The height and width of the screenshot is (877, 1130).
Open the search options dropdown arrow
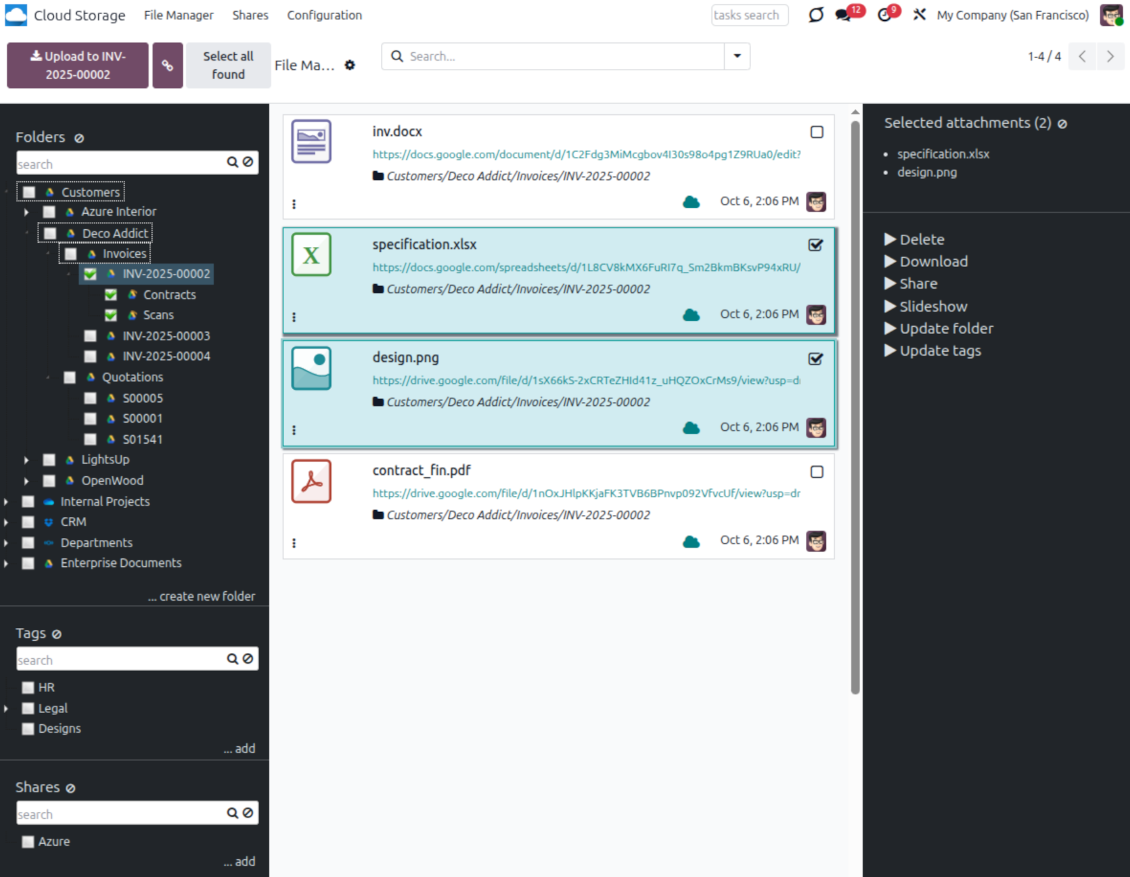737,56
